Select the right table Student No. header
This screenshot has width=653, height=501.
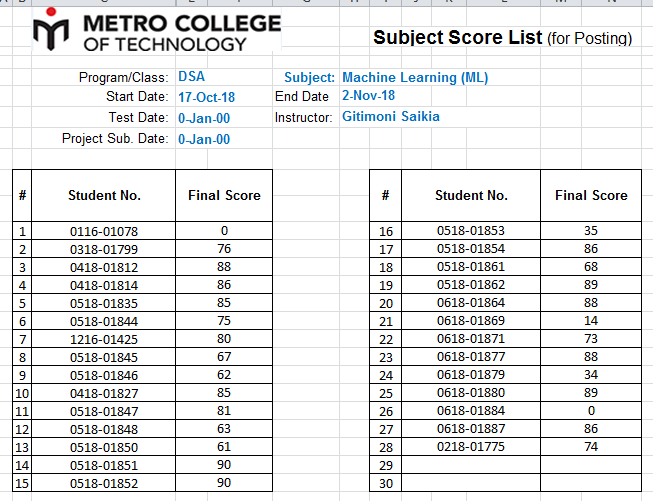click(471, 195)
